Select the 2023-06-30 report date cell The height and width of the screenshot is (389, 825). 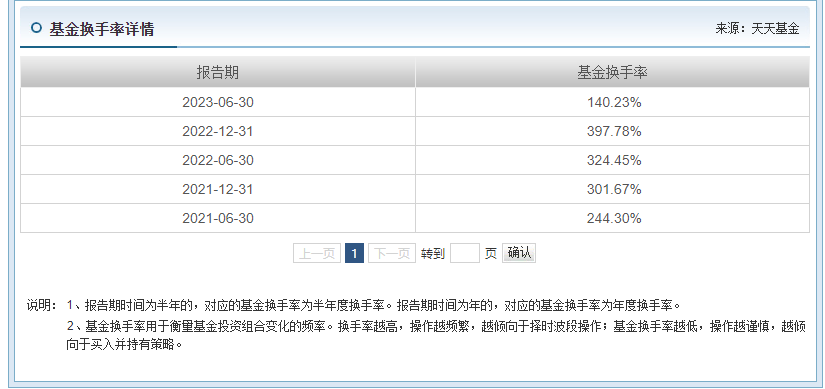tap(218, 102)
